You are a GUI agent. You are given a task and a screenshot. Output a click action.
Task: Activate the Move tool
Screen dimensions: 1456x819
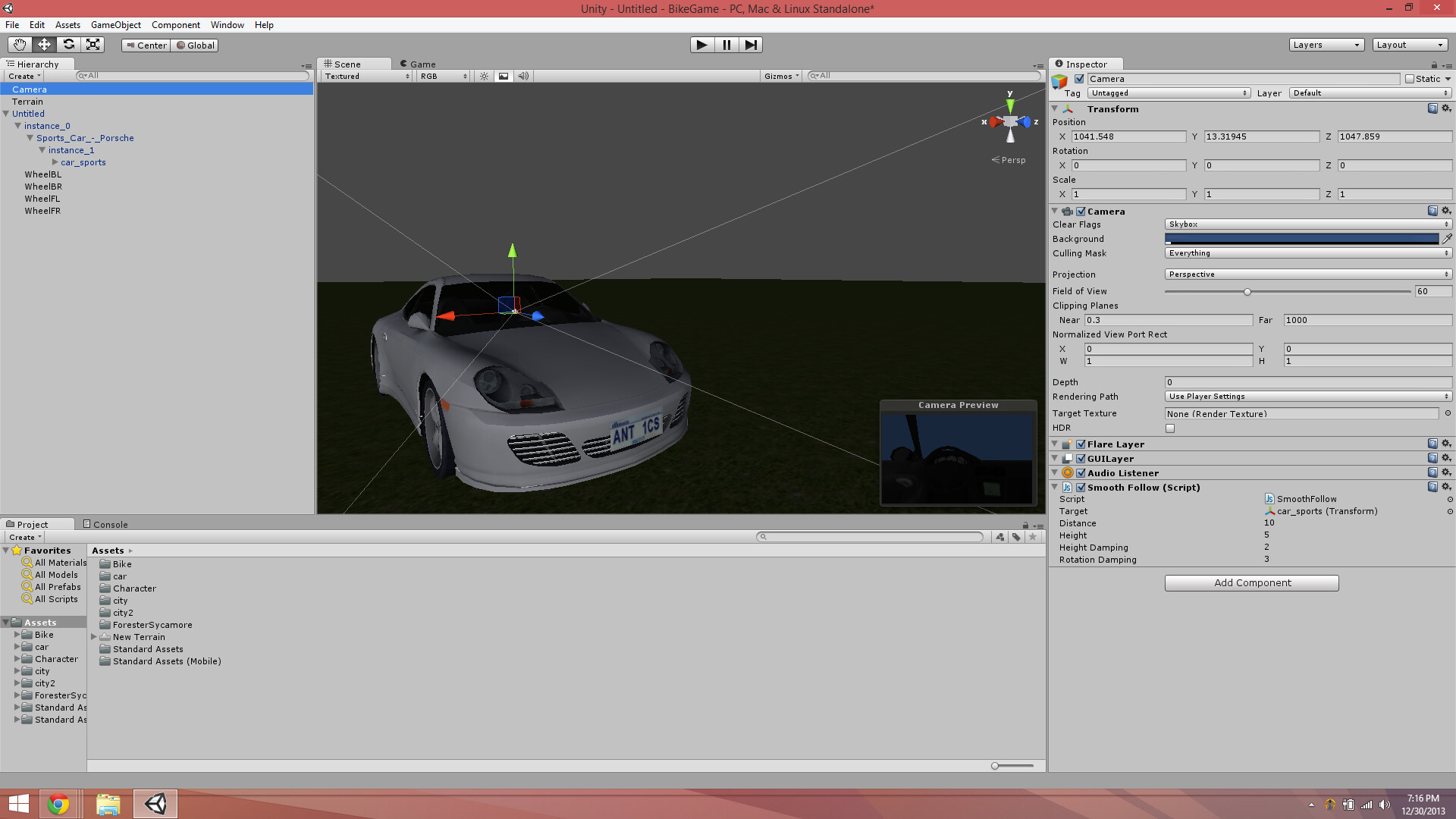44,45
